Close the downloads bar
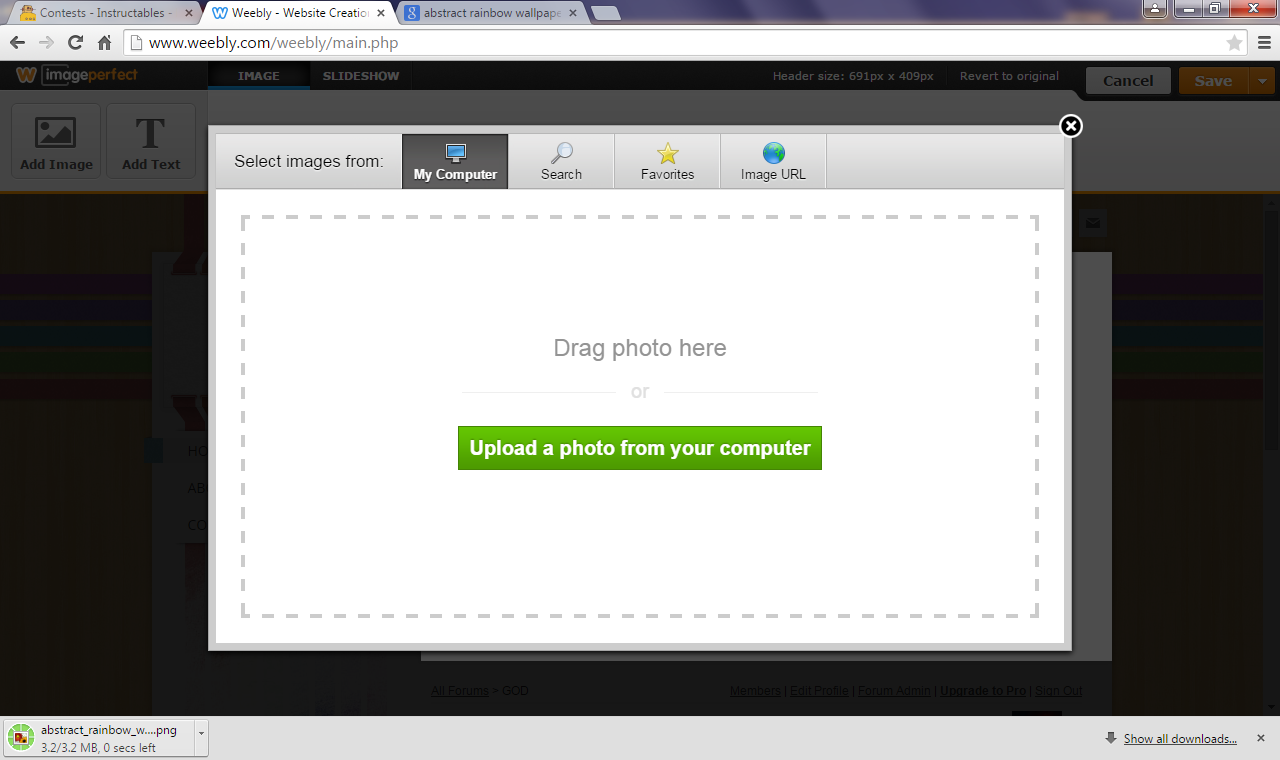Image resolution: width=1280 pixels, height=760 pixels. pyautogui.click(x=1263, y=738)
